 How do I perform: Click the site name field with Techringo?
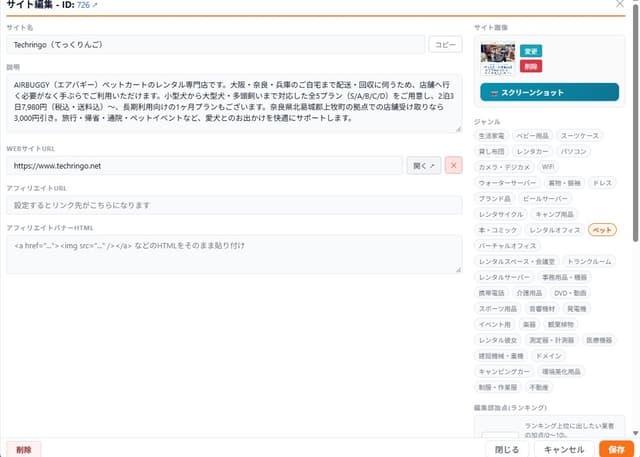tap(216, 44)
